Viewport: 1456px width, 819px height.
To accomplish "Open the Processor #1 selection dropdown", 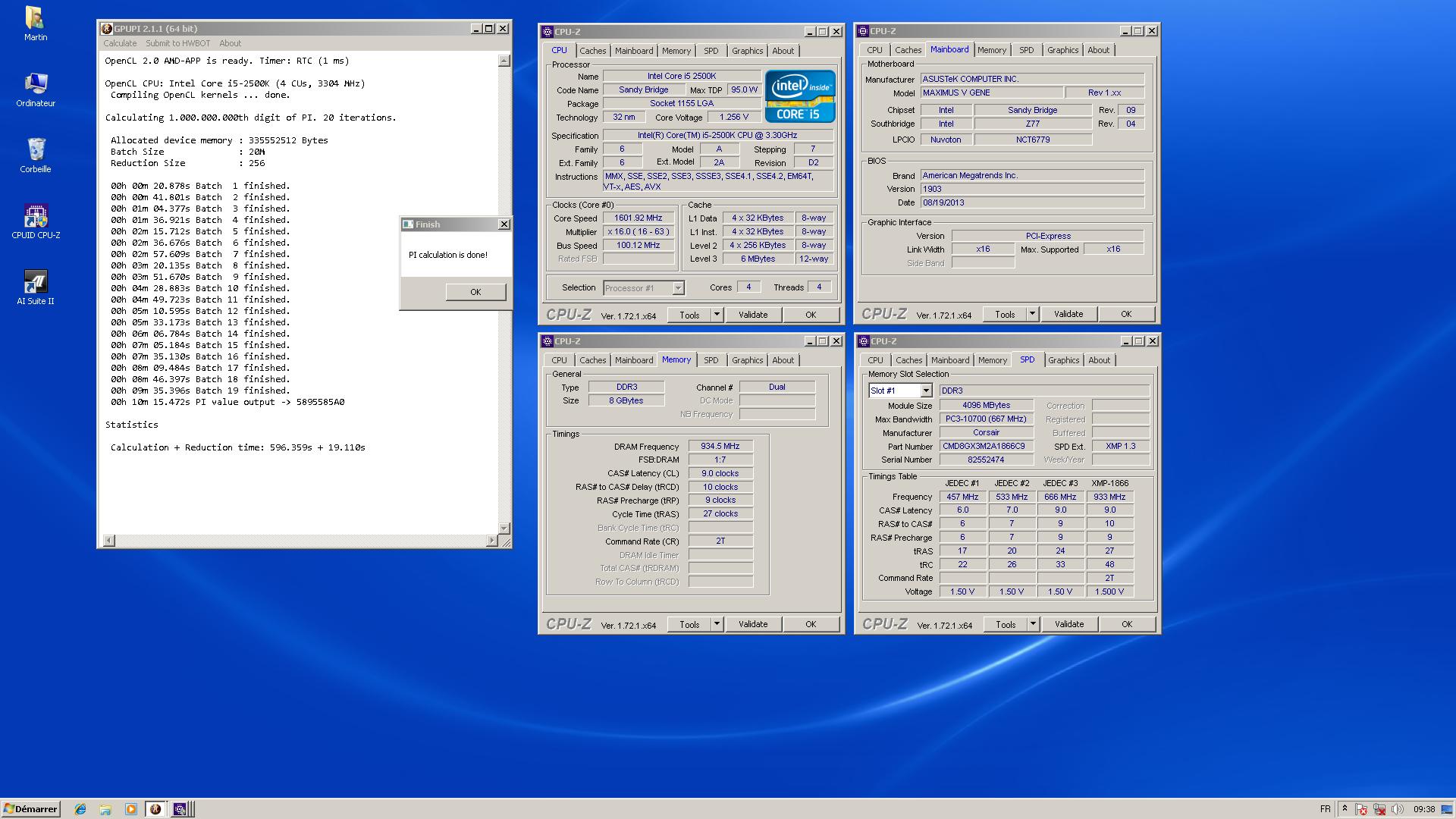I will coord(678,288).
